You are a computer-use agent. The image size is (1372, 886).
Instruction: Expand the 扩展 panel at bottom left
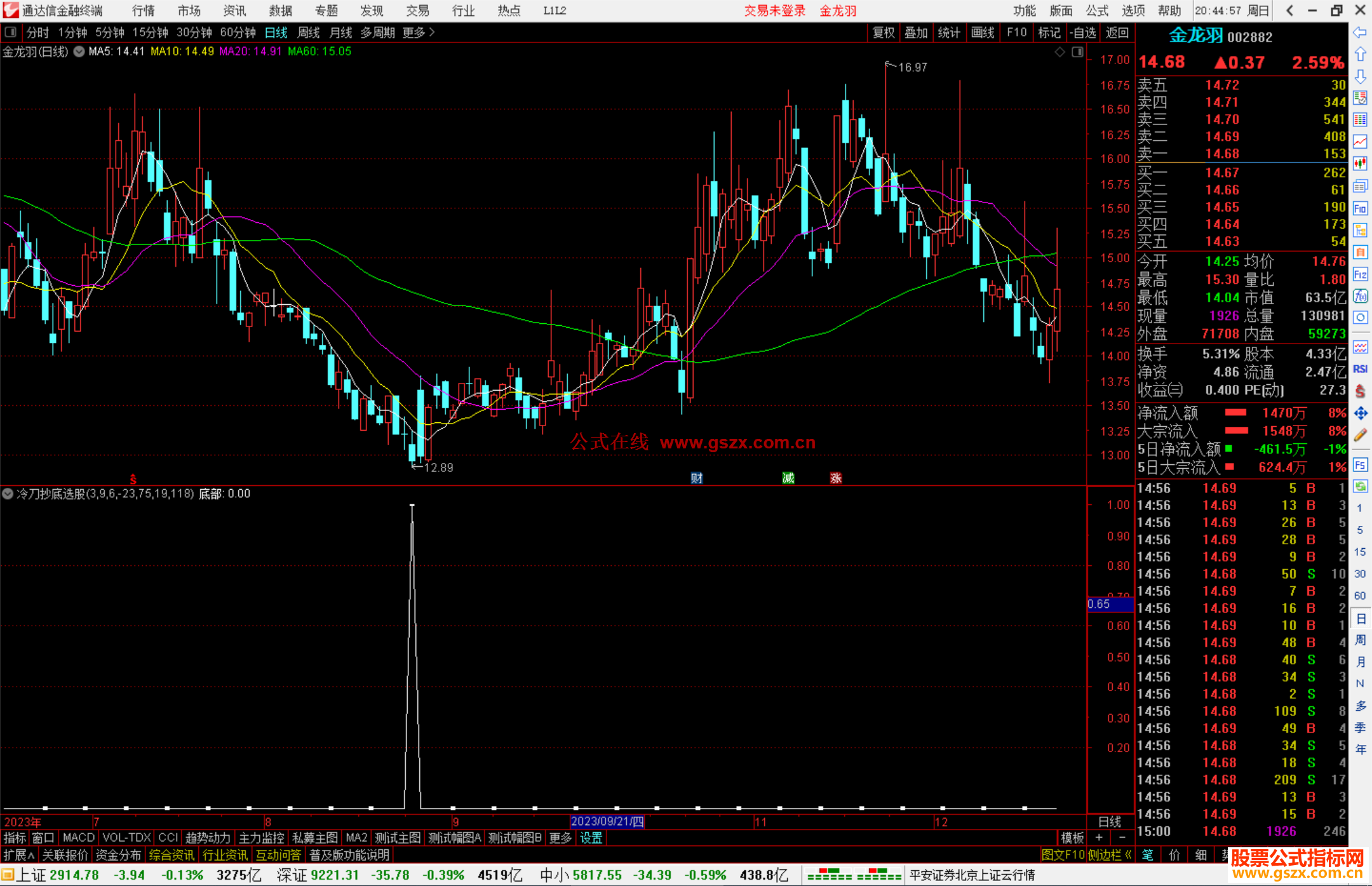pos(19,855)
